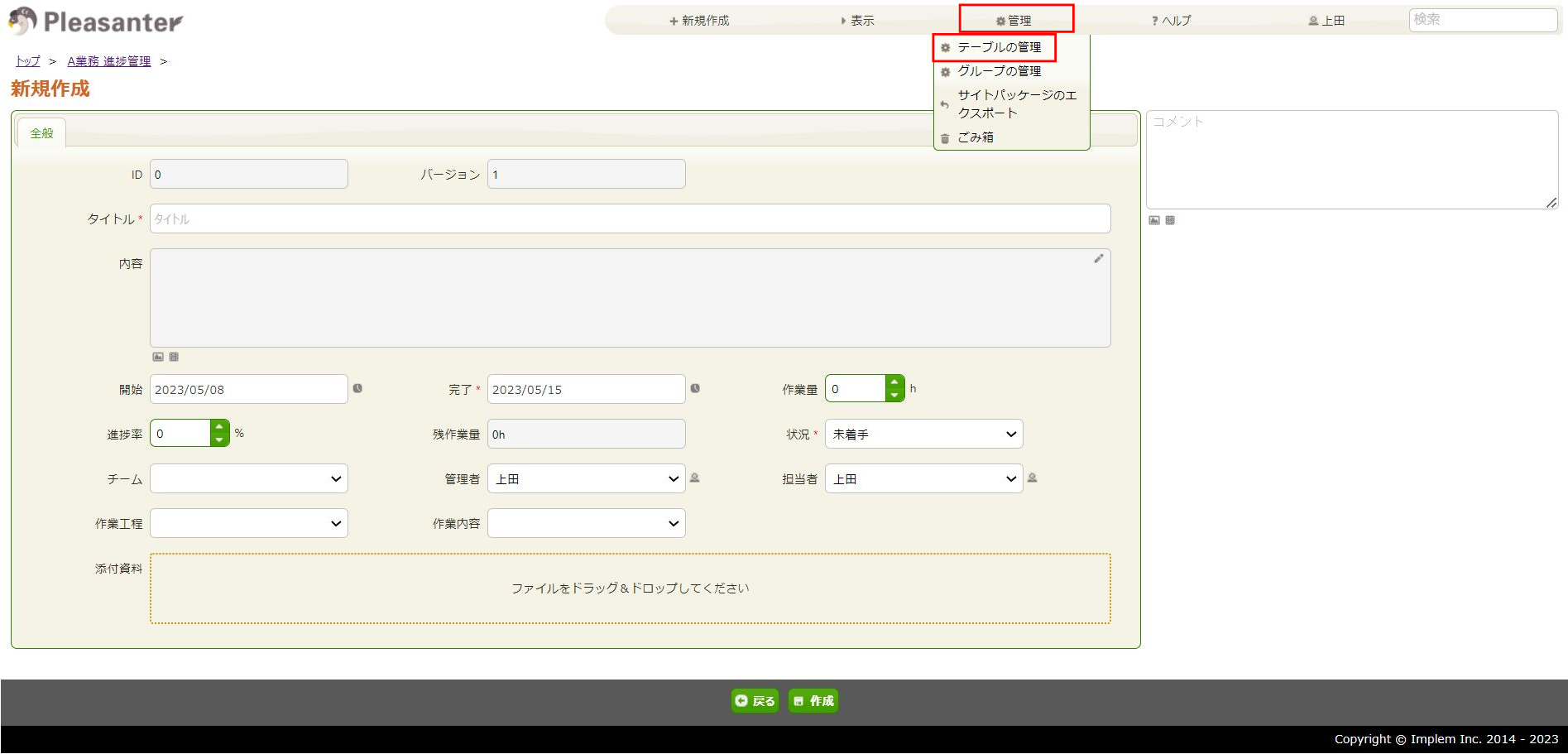
Task: Click the image insert icon below 内容 field
Action: click(158, 358)
